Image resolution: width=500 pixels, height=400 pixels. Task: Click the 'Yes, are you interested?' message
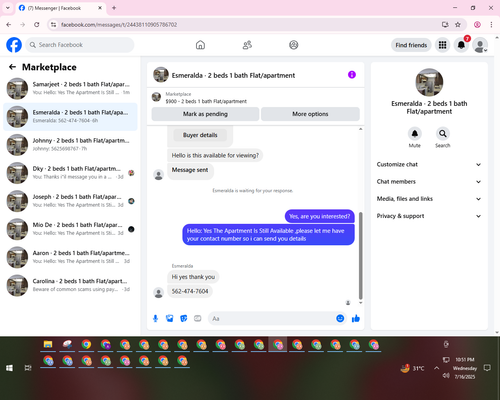(x=320, y=216)
